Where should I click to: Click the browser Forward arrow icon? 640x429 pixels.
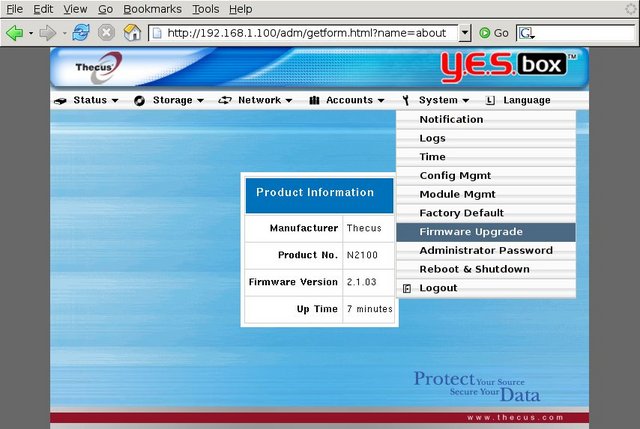coord(47,33)
